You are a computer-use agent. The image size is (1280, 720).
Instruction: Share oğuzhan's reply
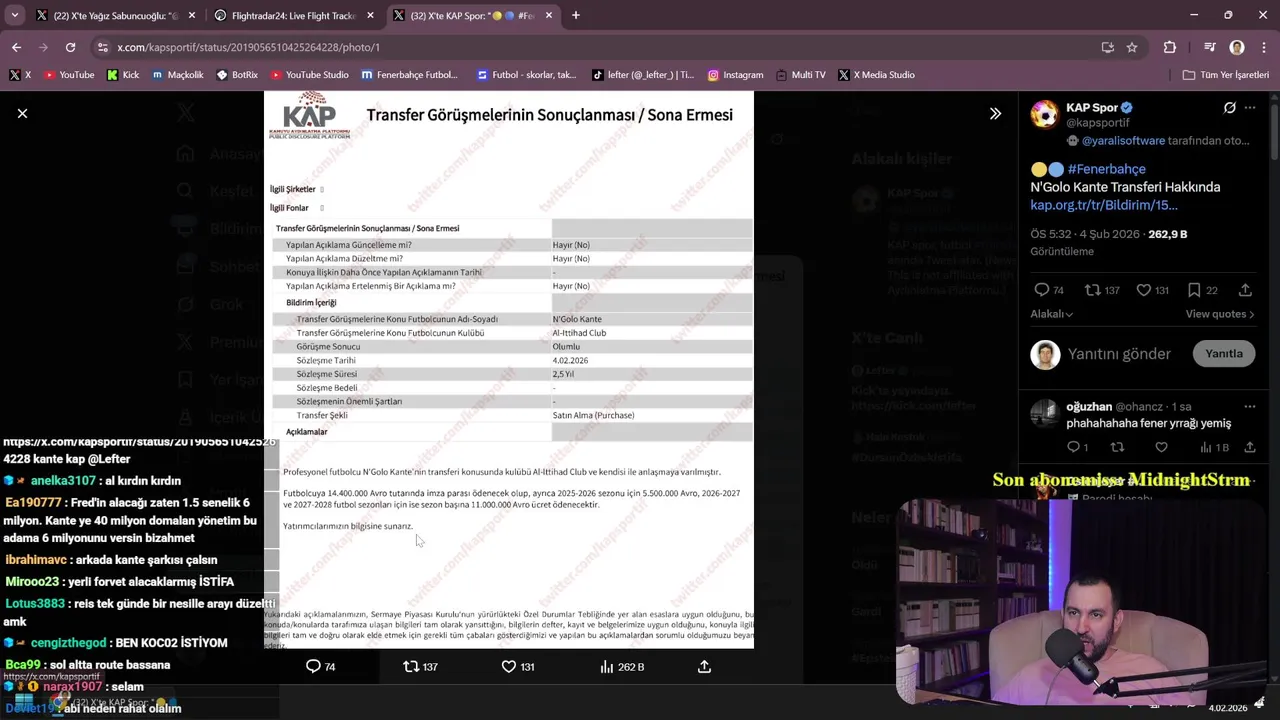point(1249,447)
